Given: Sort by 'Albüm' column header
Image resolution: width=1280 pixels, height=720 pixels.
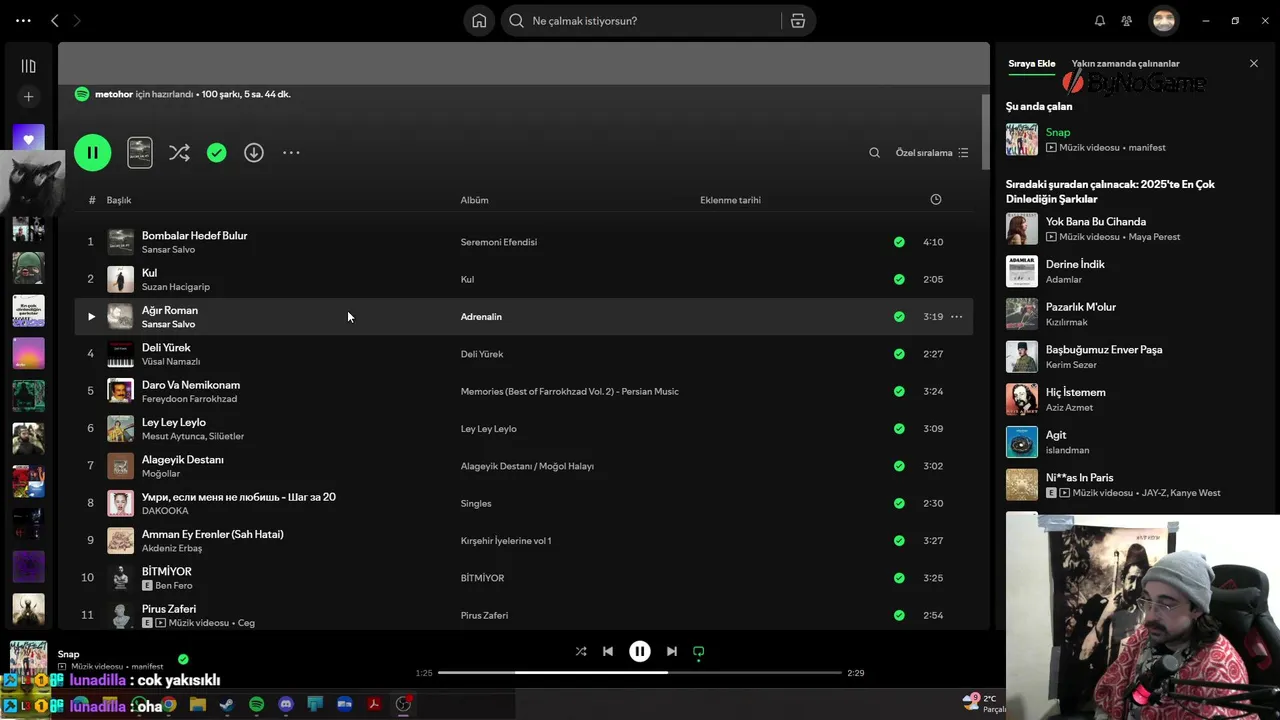Looking at the screenshot, I should point(475,200).
